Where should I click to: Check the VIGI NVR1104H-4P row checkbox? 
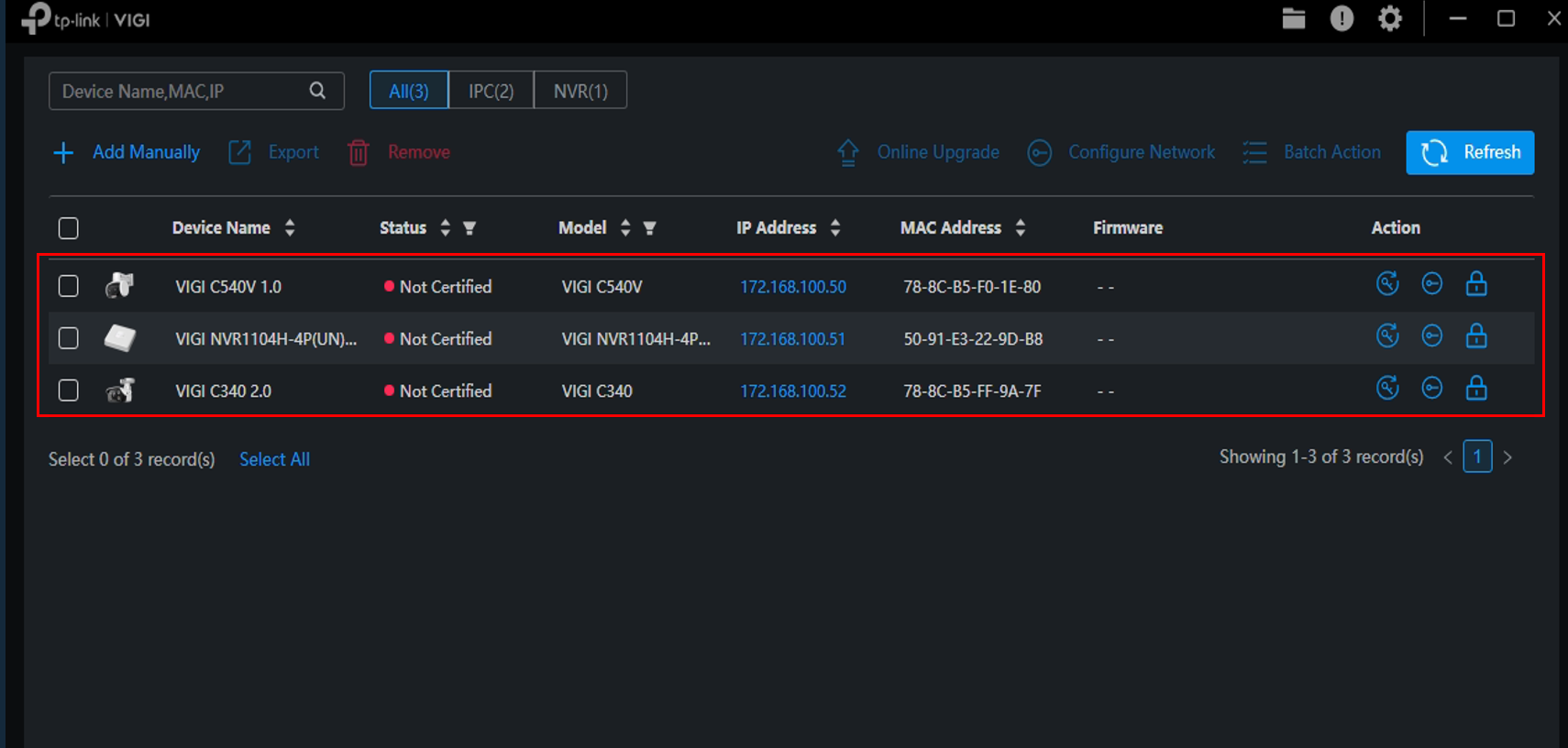click(x=69, y=338)
